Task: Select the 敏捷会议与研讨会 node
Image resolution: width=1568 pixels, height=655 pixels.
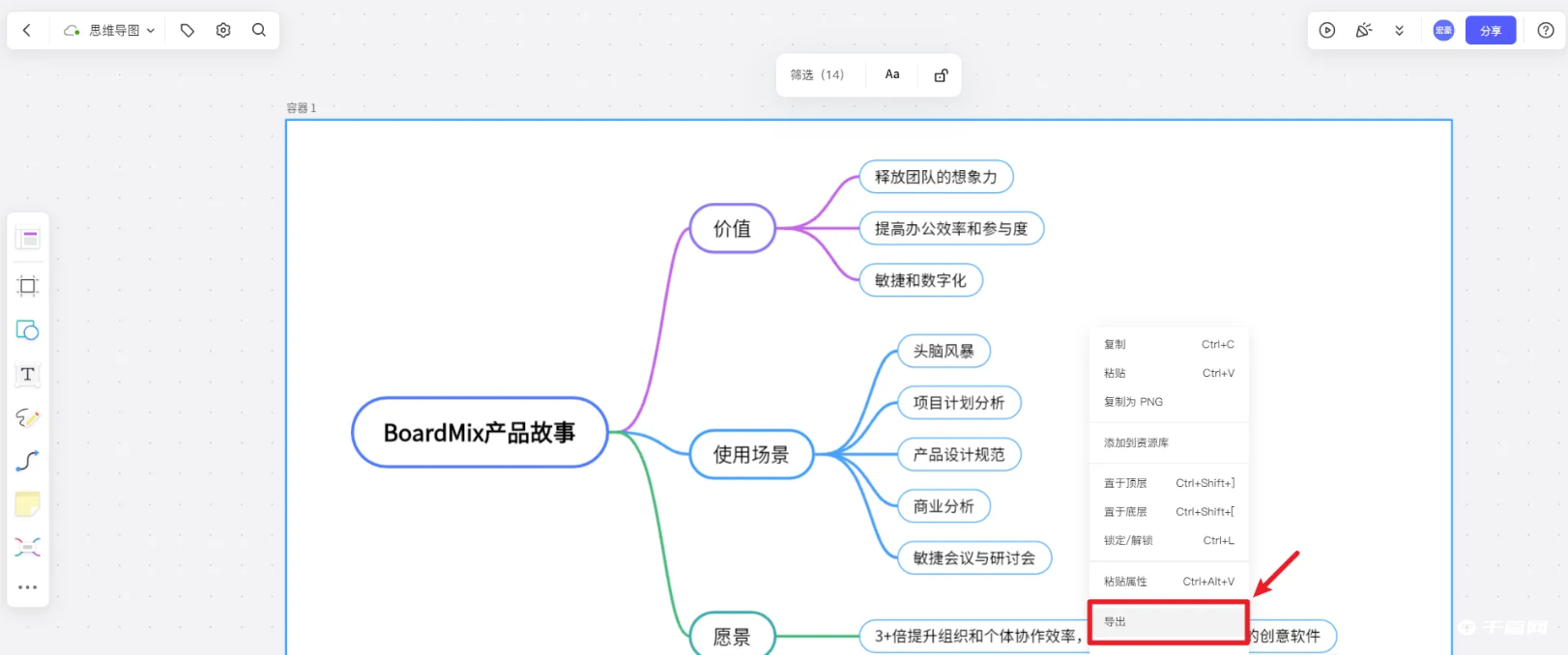Action: click(x=974, y=557)
